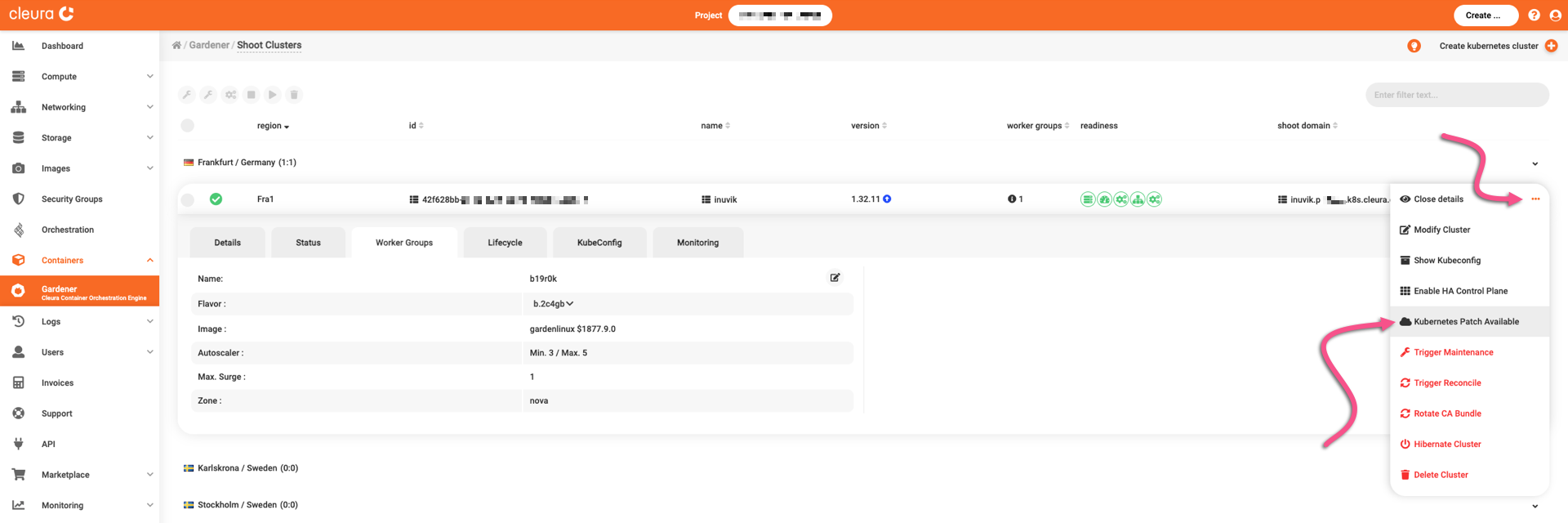Click the second wrench toolbar icon
The height and width of the screenshot is (523, 1568).
pos(208,95)
